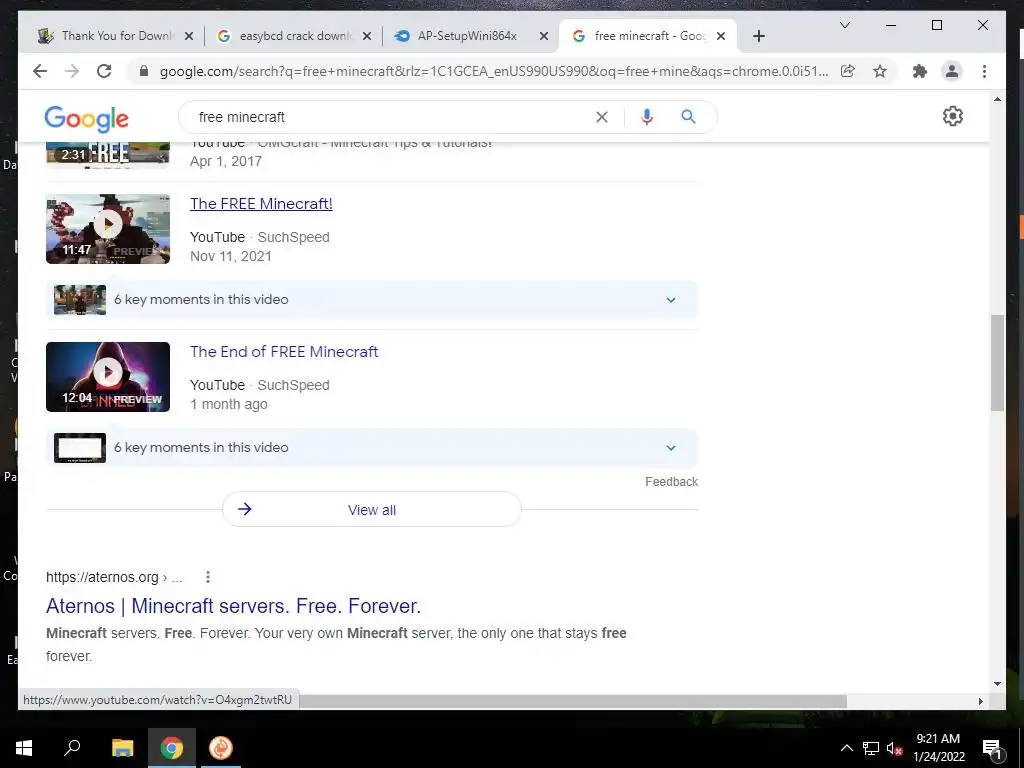Go back to the previous page

[40, 71]
